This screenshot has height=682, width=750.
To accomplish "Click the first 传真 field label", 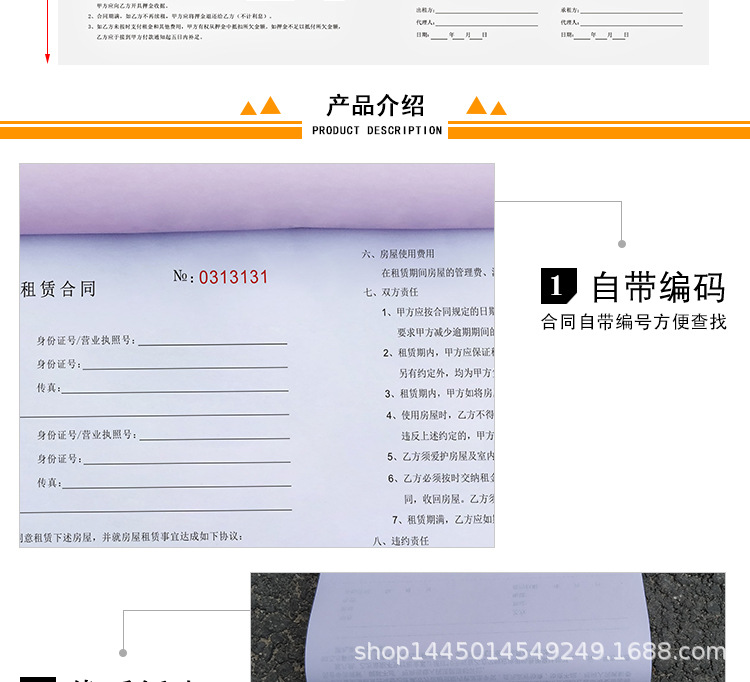I will click(x=49, y=388).
